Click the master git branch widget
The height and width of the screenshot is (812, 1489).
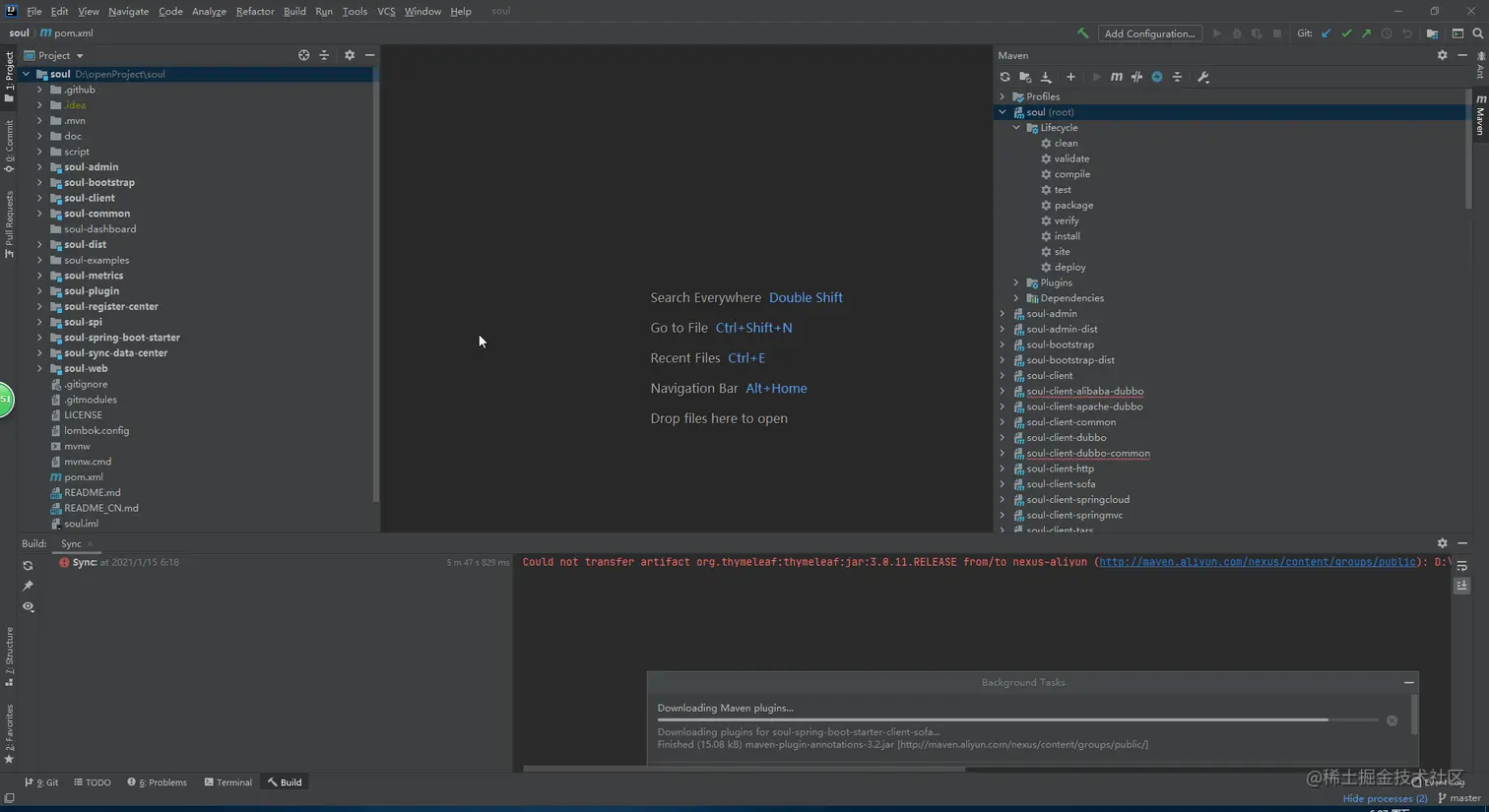point(1459,798)
